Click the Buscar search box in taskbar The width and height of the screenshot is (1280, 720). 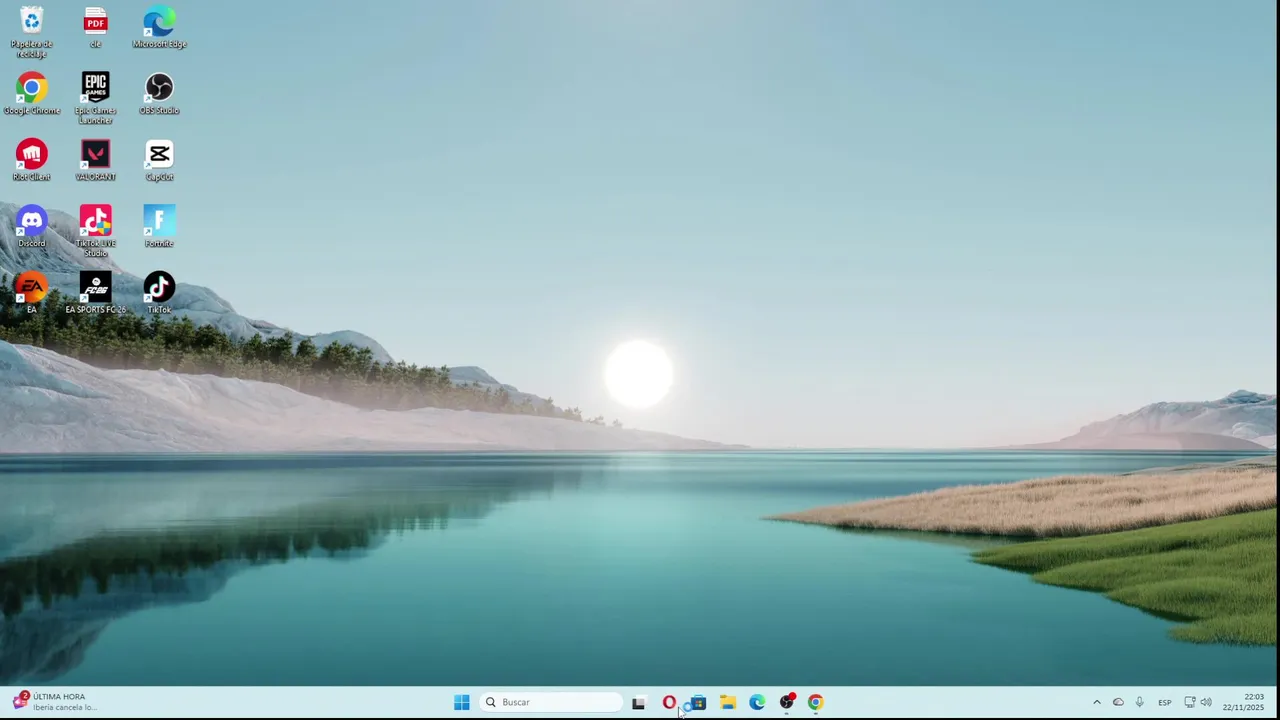point(551,702)
